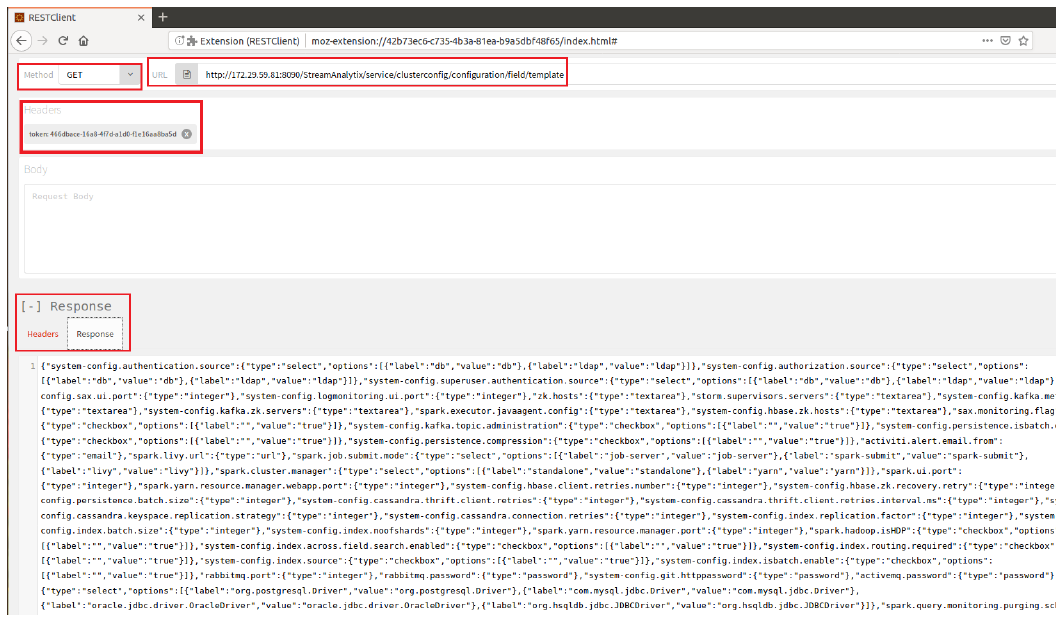Close the RESTClient browser tab
Viewport: 1056px width, 624px height.
pos(138,17)
